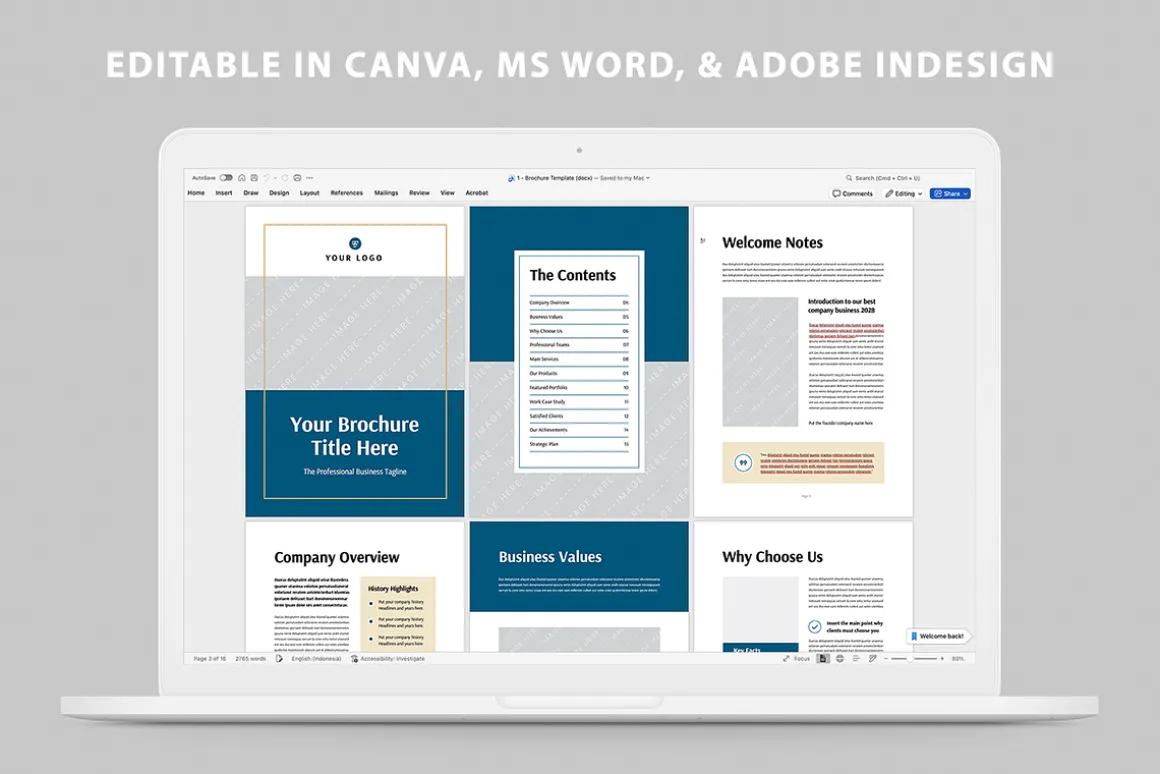Open the Home ribbon tab
The image size is (1160, 774).
point(196,193)
